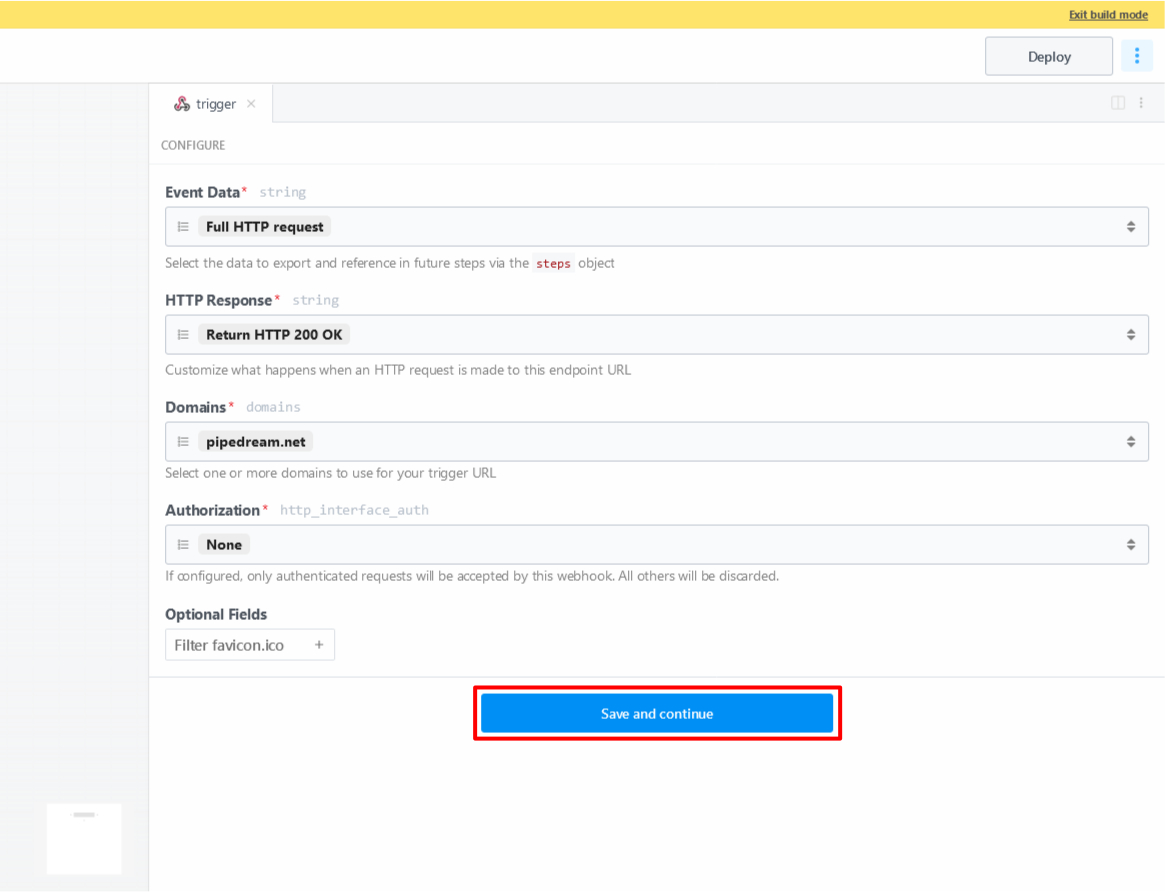Screen dimensions: 1165x892
Task: Click the HTTP Response label
Action: (218, 300)
